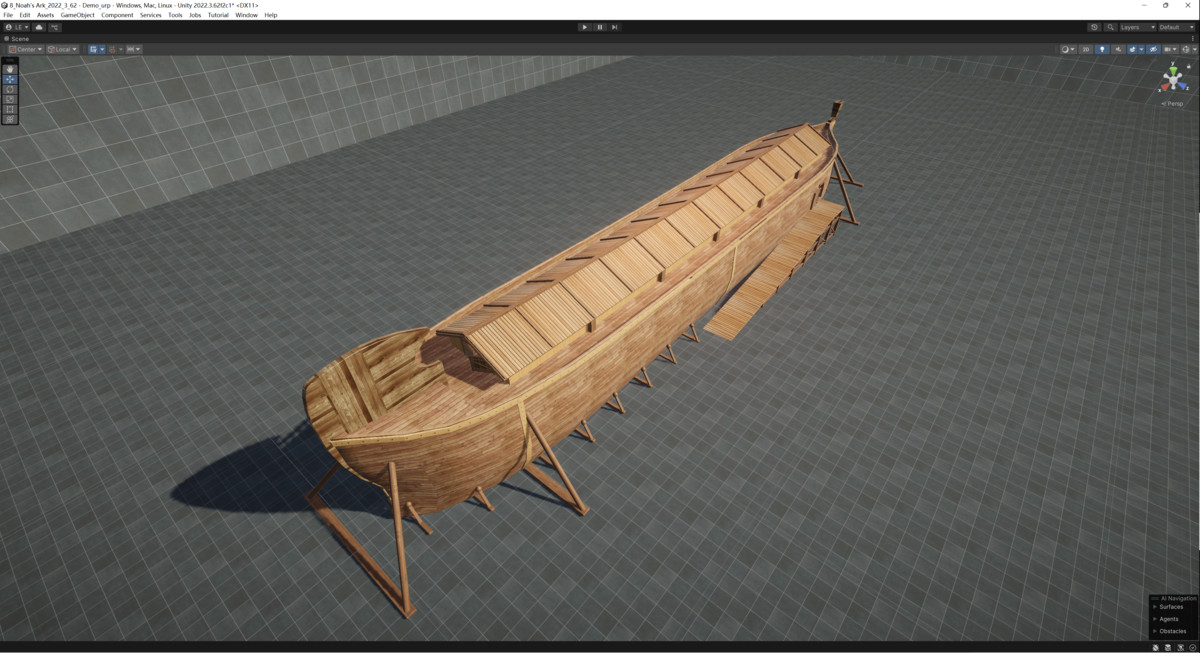Click the green Y axis gizmo cone

click(x=1175, y=68)
